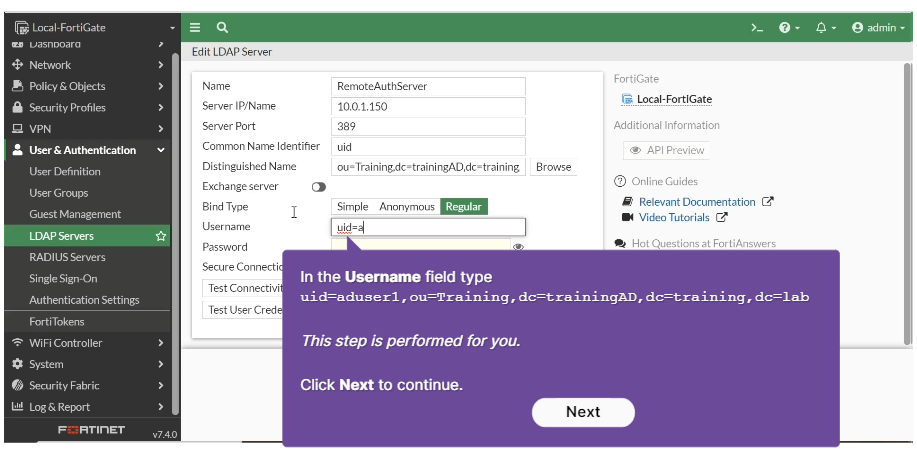The height and width of the screenshot is (458, 917).
Task: Click the Local-FortiGate device icon in header
Action: [x=22, y=27]
